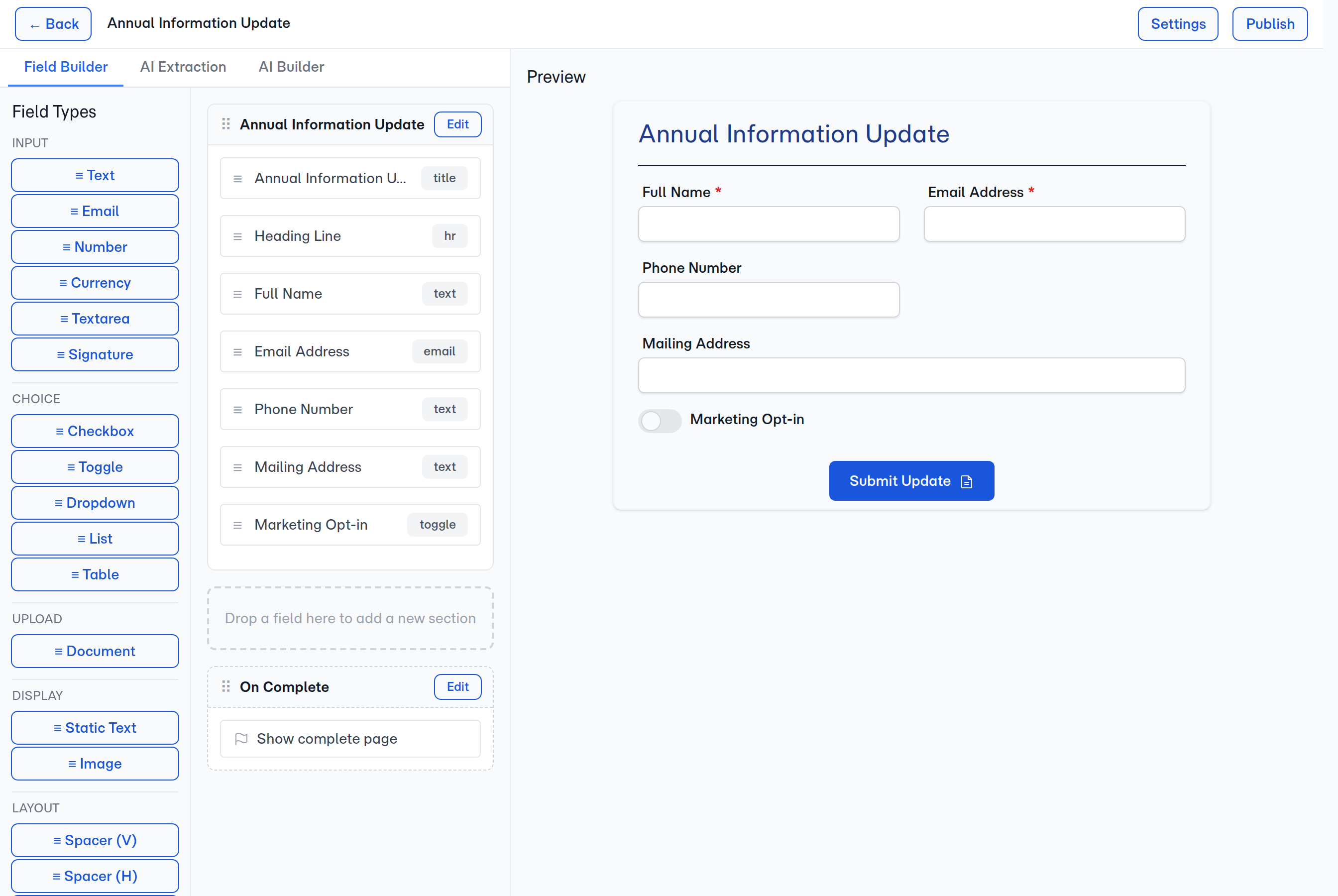Image resolution: width=1338 pixels, height=896 pixels.
Task: Submit the form with Submit Update
Action: 911,480
